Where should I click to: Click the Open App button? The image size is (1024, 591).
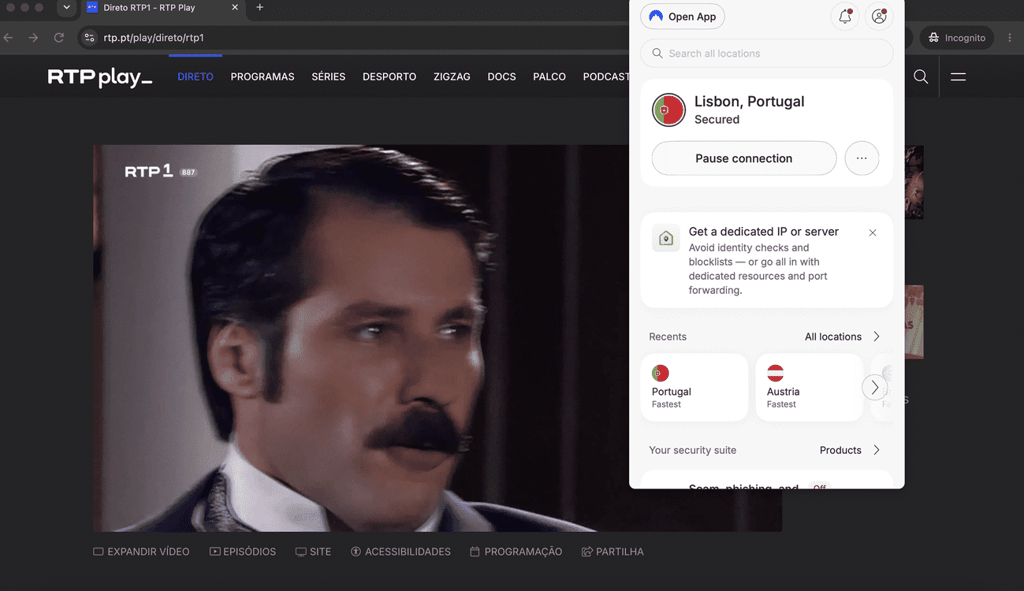click(x=682, y=16)
